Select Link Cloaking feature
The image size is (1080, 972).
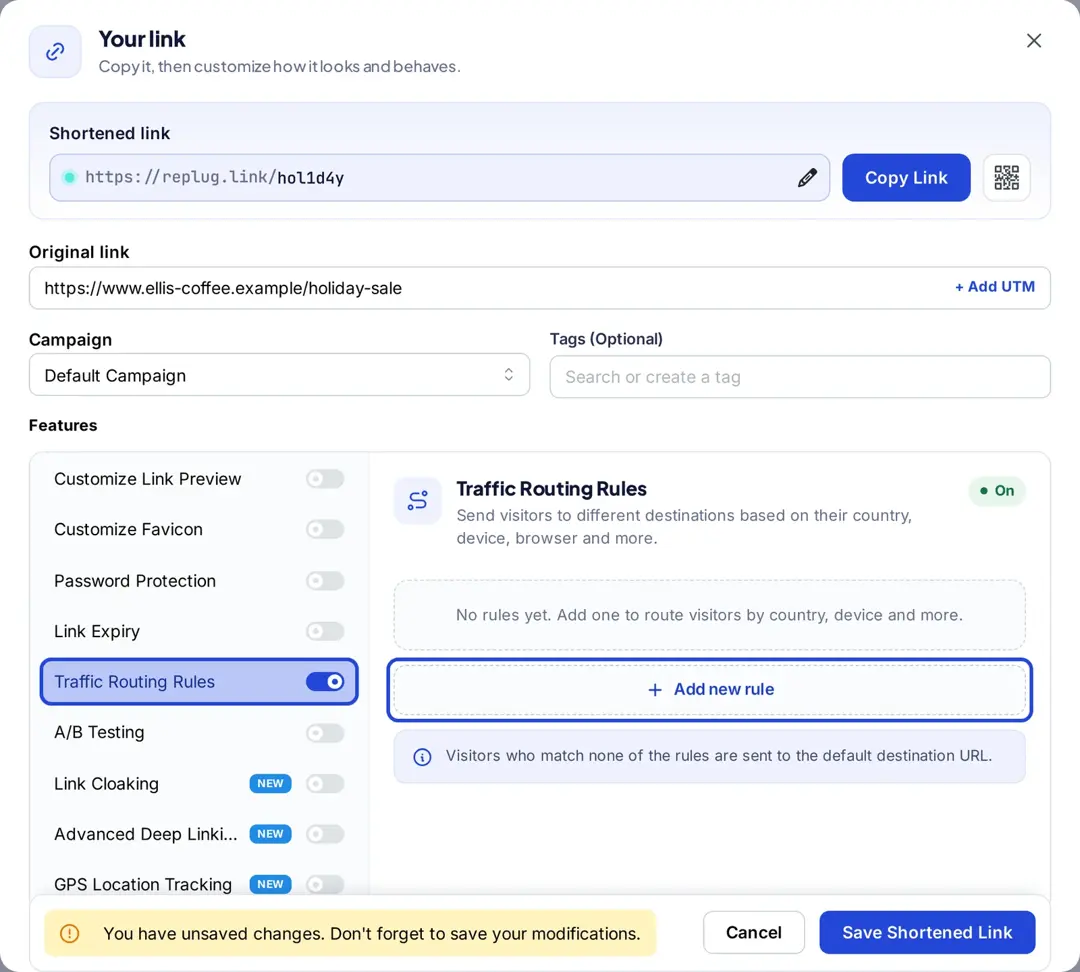click(x=106, y=783)
